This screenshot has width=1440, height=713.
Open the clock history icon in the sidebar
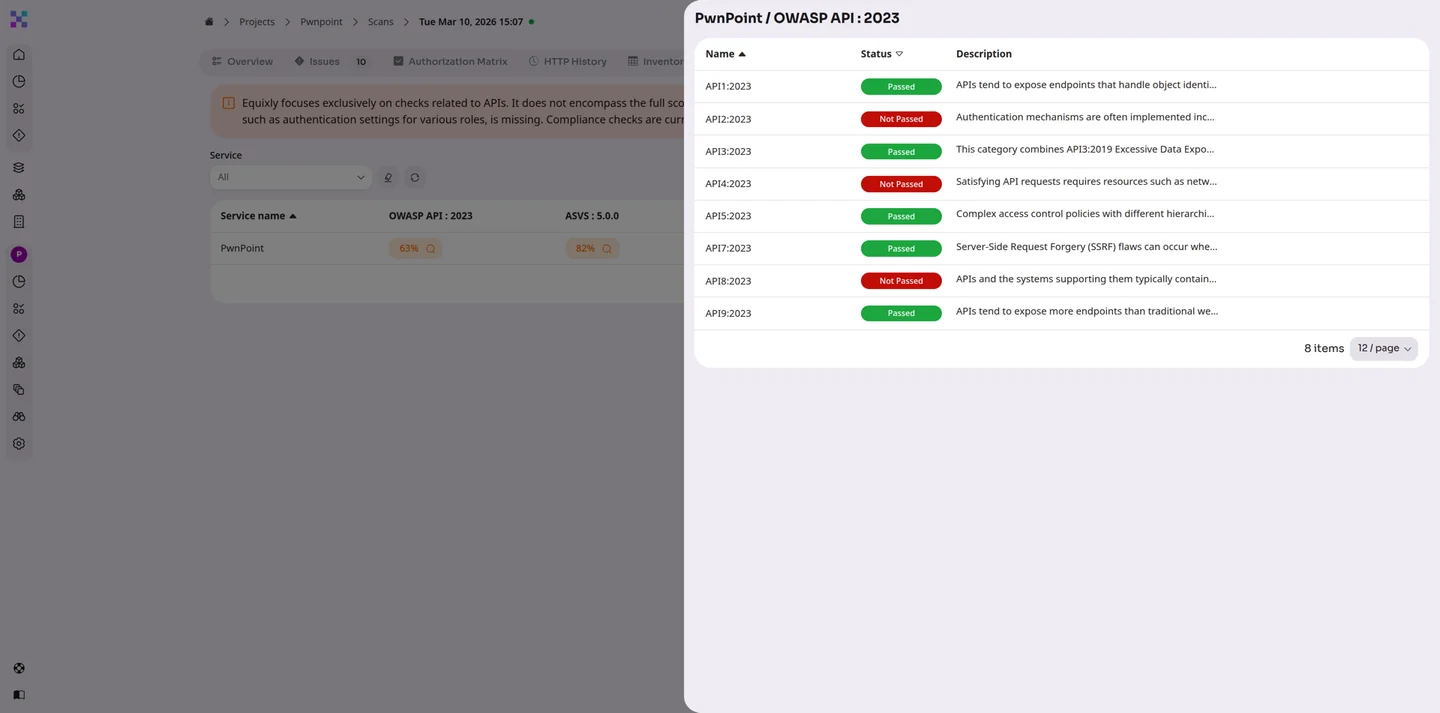(x=18, y=81)
